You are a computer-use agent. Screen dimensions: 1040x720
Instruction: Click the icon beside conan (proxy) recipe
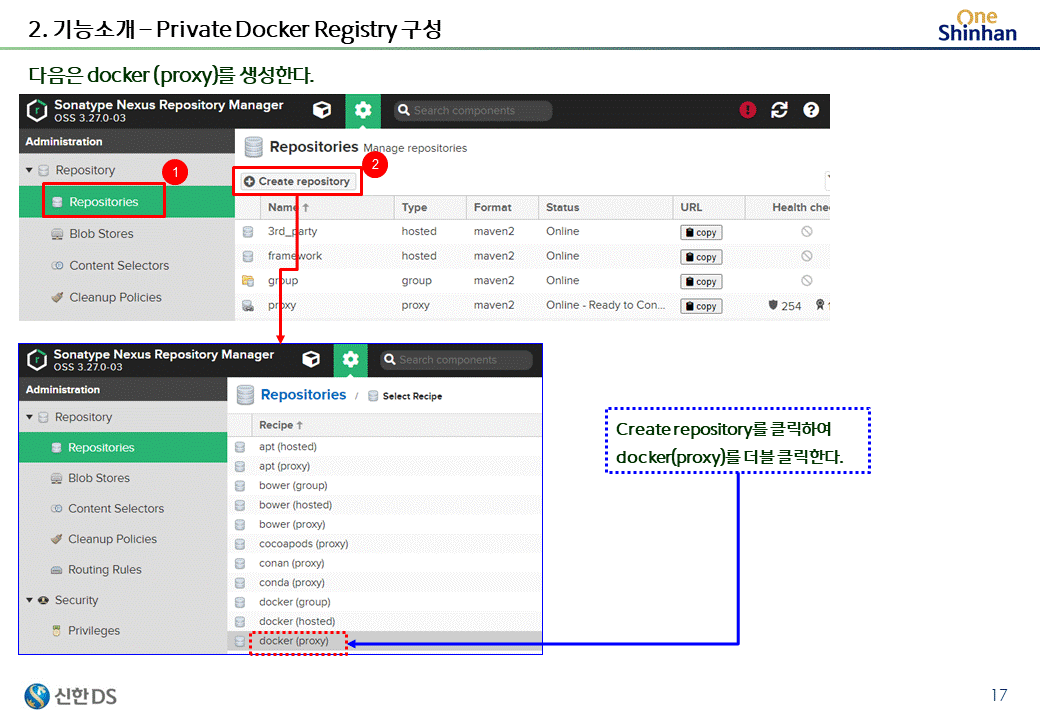click(240, 564)
